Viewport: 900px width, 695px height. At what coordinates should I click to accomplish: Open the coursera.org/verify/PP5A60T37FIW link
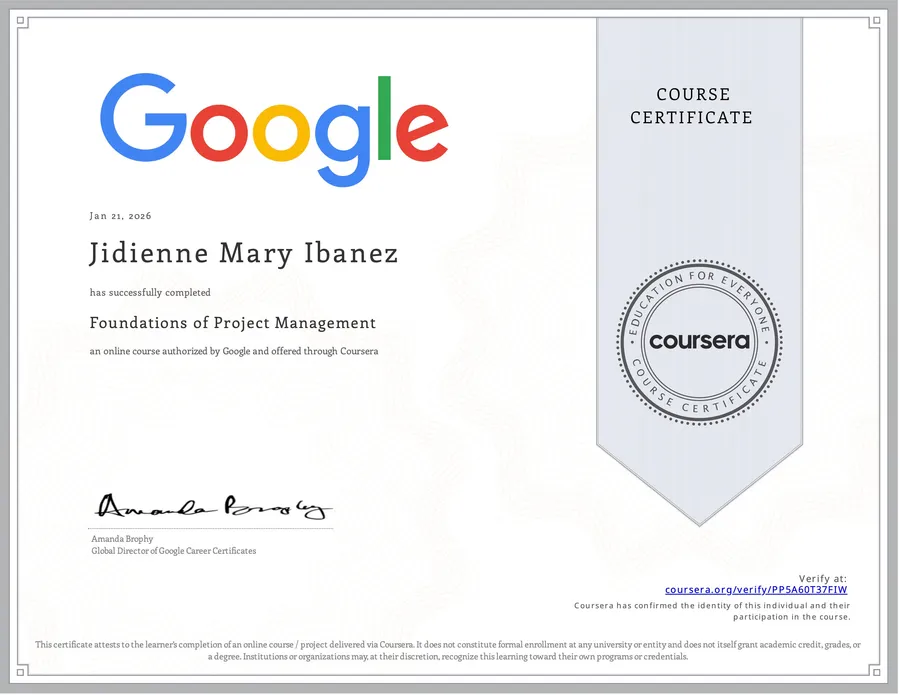point(755,589)
